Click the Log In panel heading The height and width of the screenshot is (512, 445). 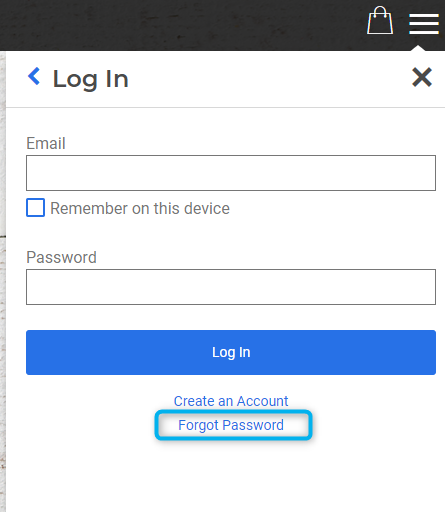click(x=90, y=79)
